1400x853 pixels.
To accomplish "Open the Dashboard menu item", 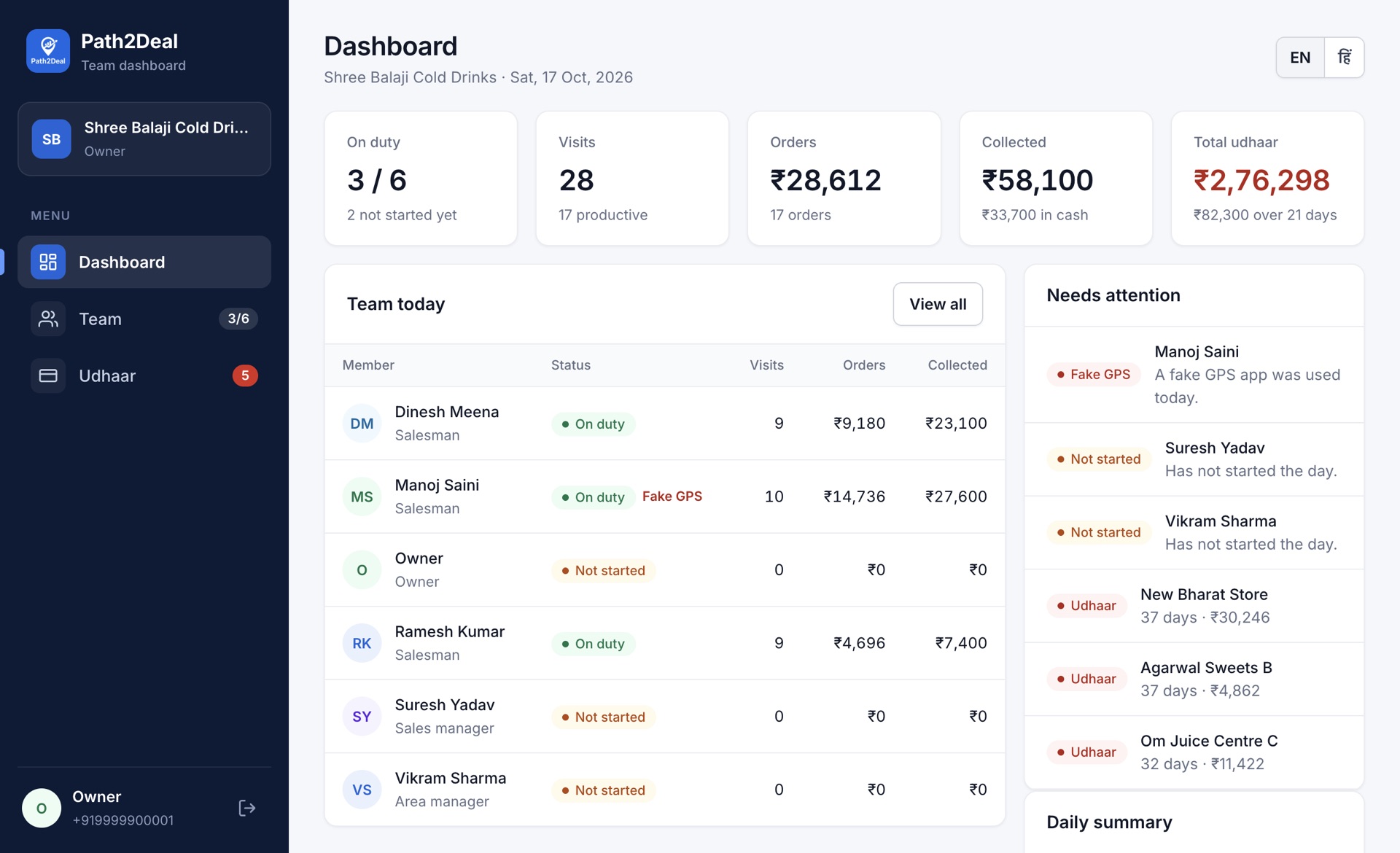I will click(x=144, y=262).
